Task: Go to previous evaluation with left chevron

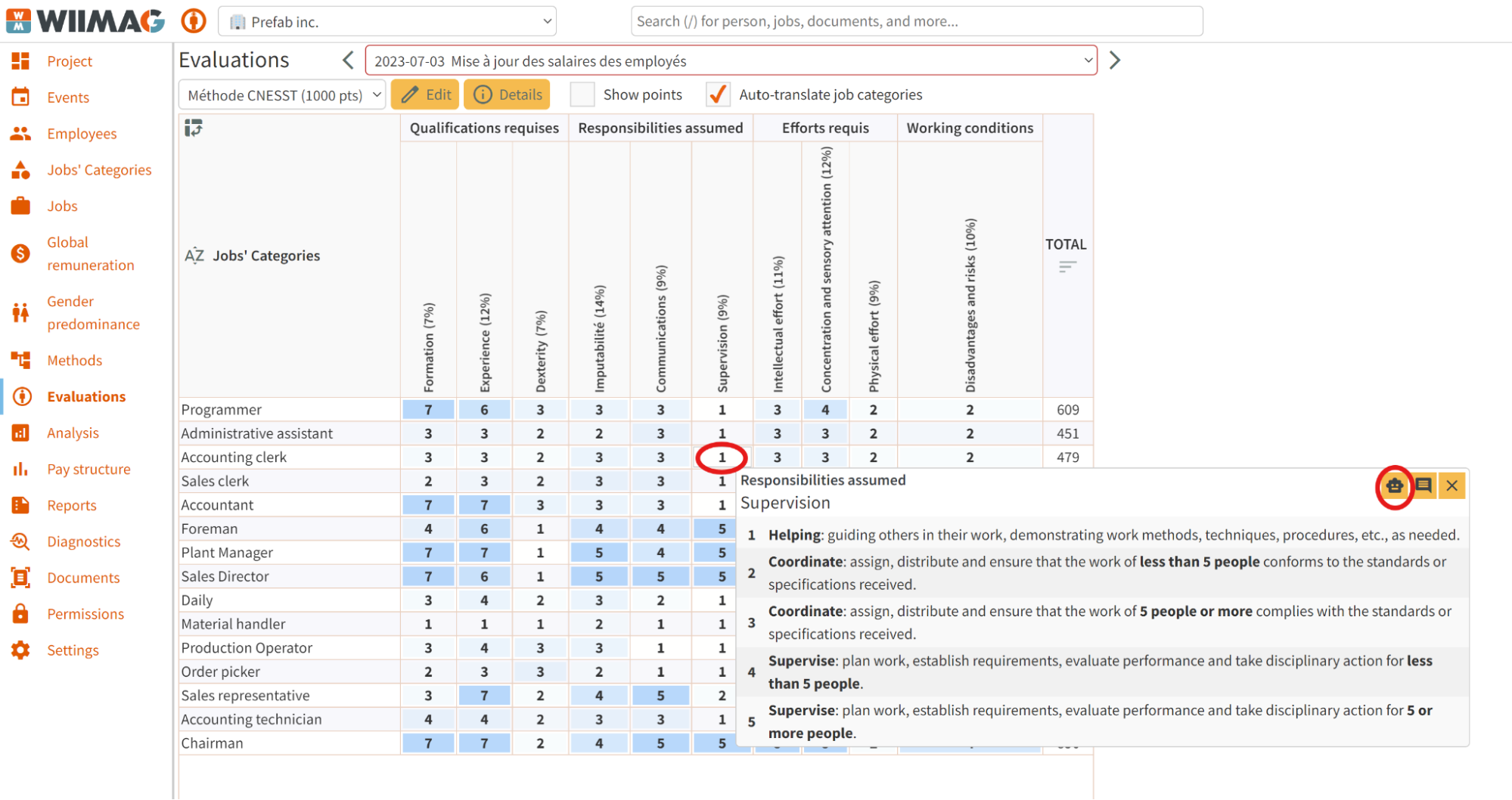Action: click(x=348, y=60)
